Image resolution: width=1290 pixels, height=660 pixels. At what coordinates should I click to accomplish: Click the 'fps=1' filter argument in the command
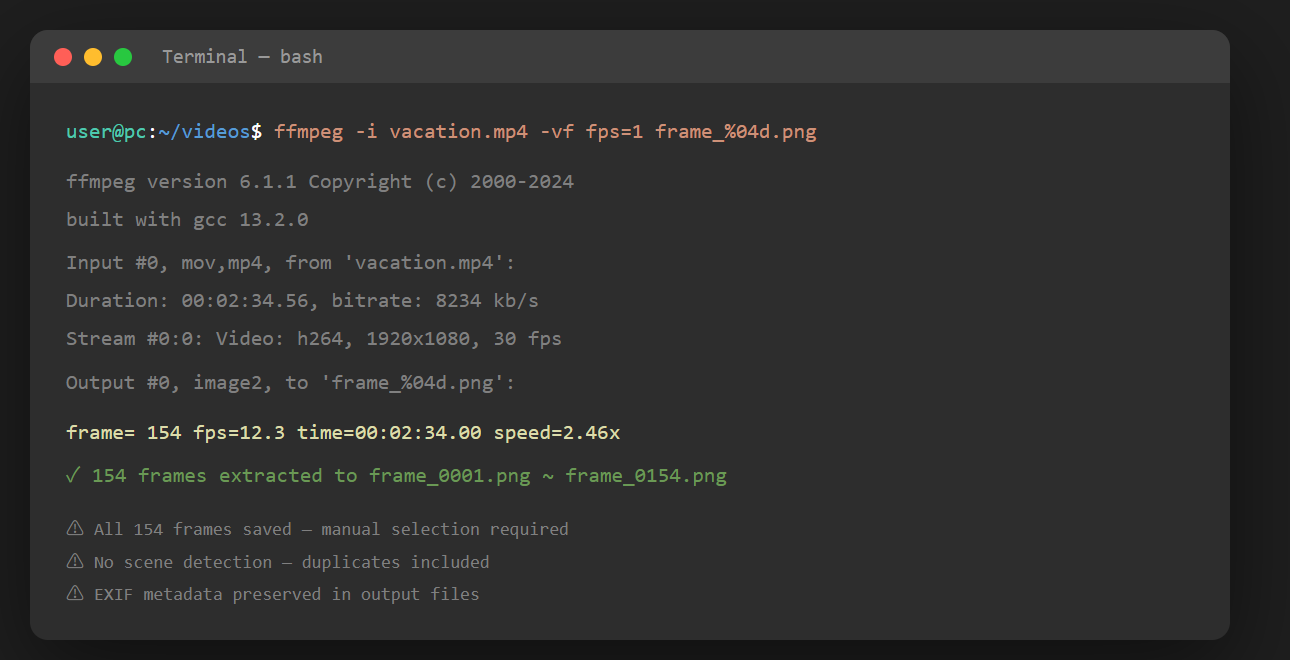tap(615, 132)
